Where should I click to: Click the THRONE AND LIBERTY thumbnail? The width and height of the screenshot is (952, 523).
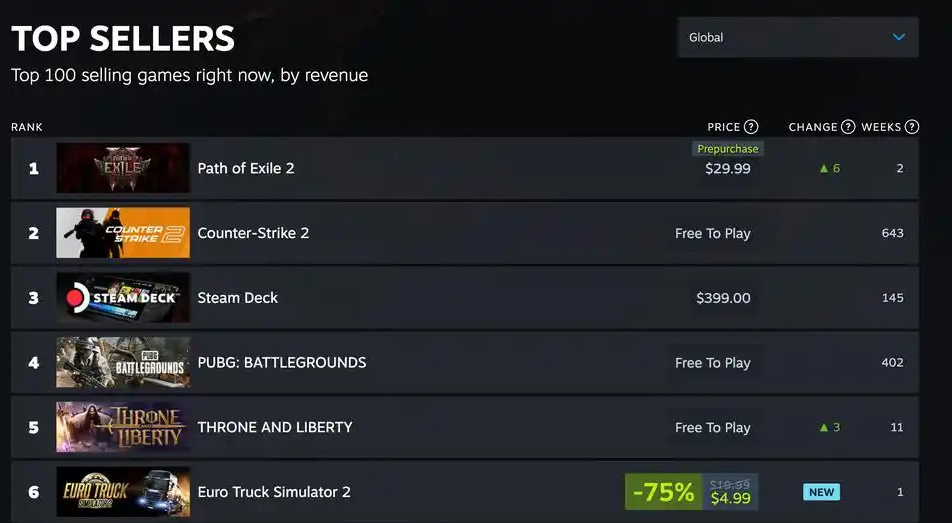tap(123, 427)
